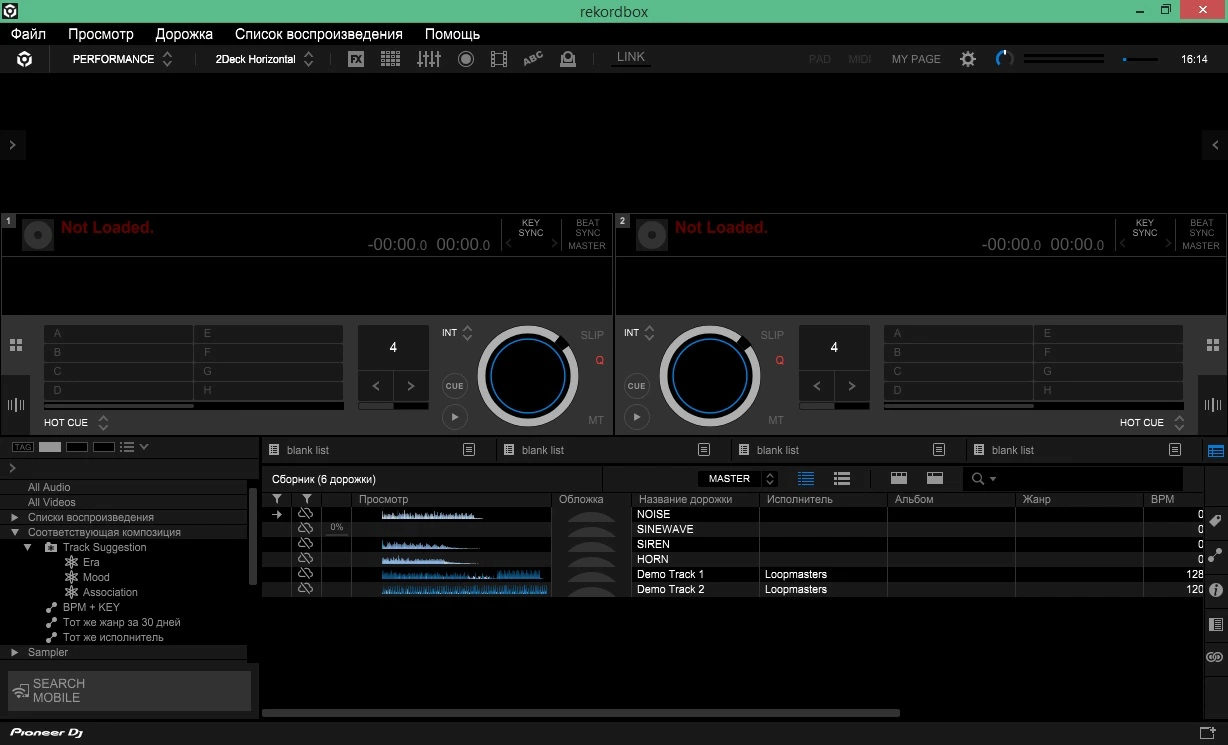Open the MASTER output dropdown
1228x745 pixels.
point(738,479)
